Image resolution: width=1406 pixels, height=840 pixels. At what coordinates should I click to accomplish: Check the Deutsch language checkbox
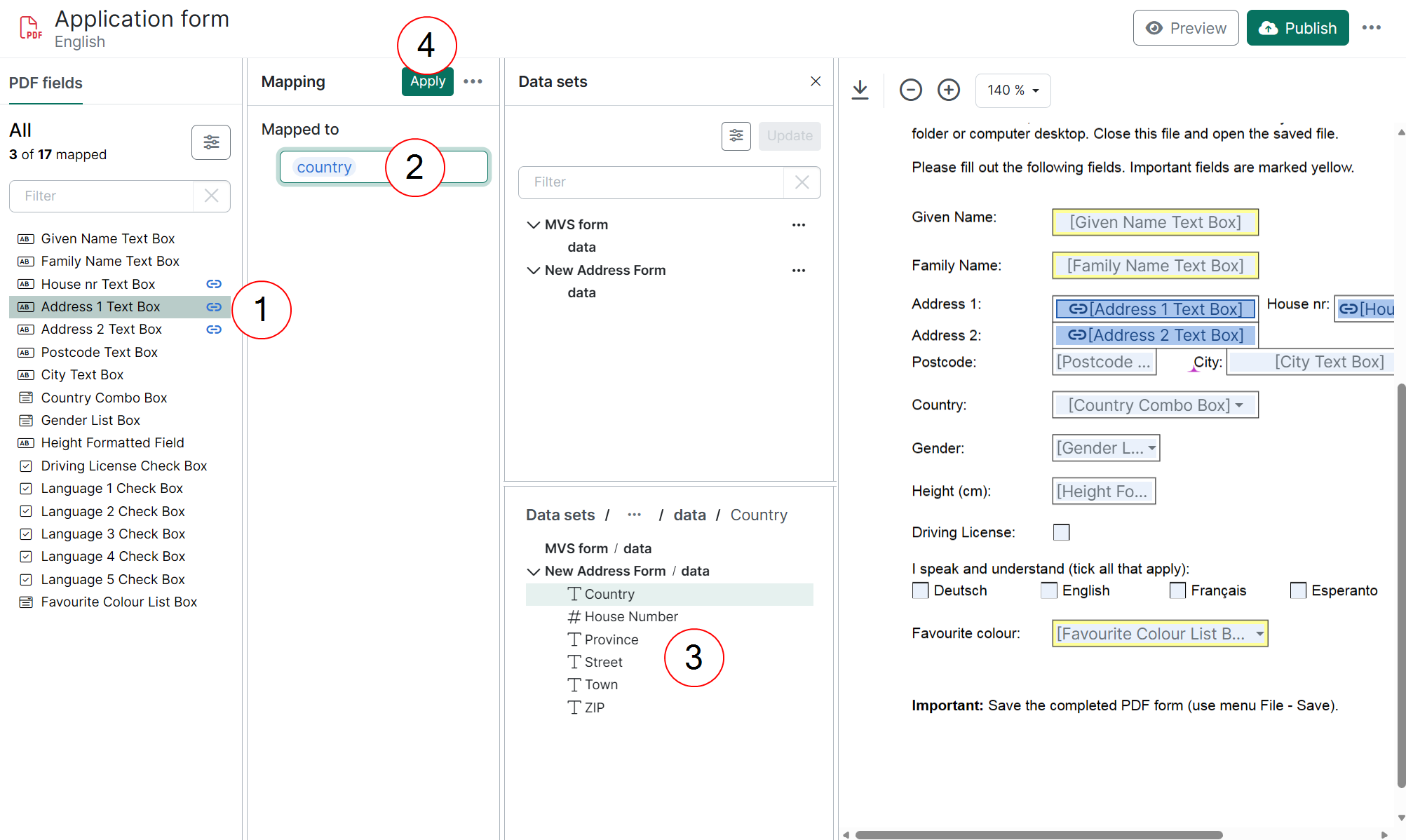point(920,590)
